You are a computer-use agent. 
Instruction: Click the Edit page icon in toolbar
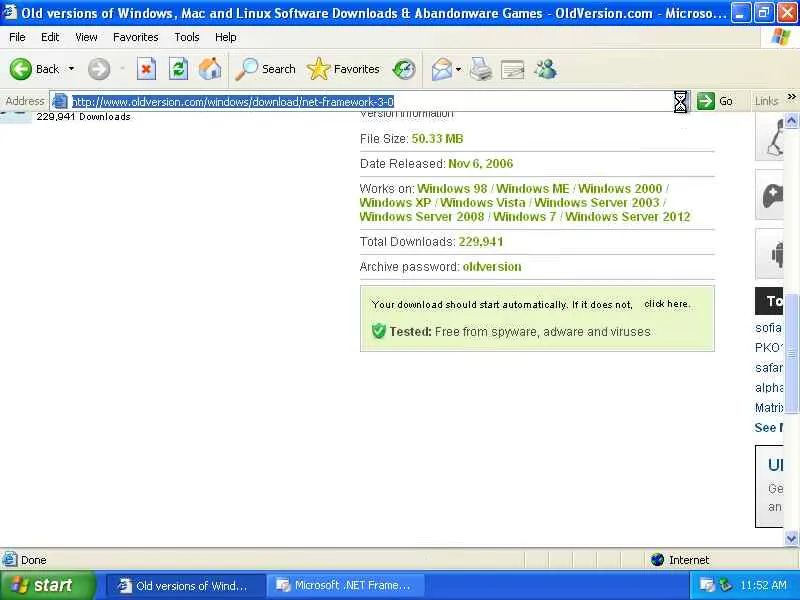[x=512, y=69]
